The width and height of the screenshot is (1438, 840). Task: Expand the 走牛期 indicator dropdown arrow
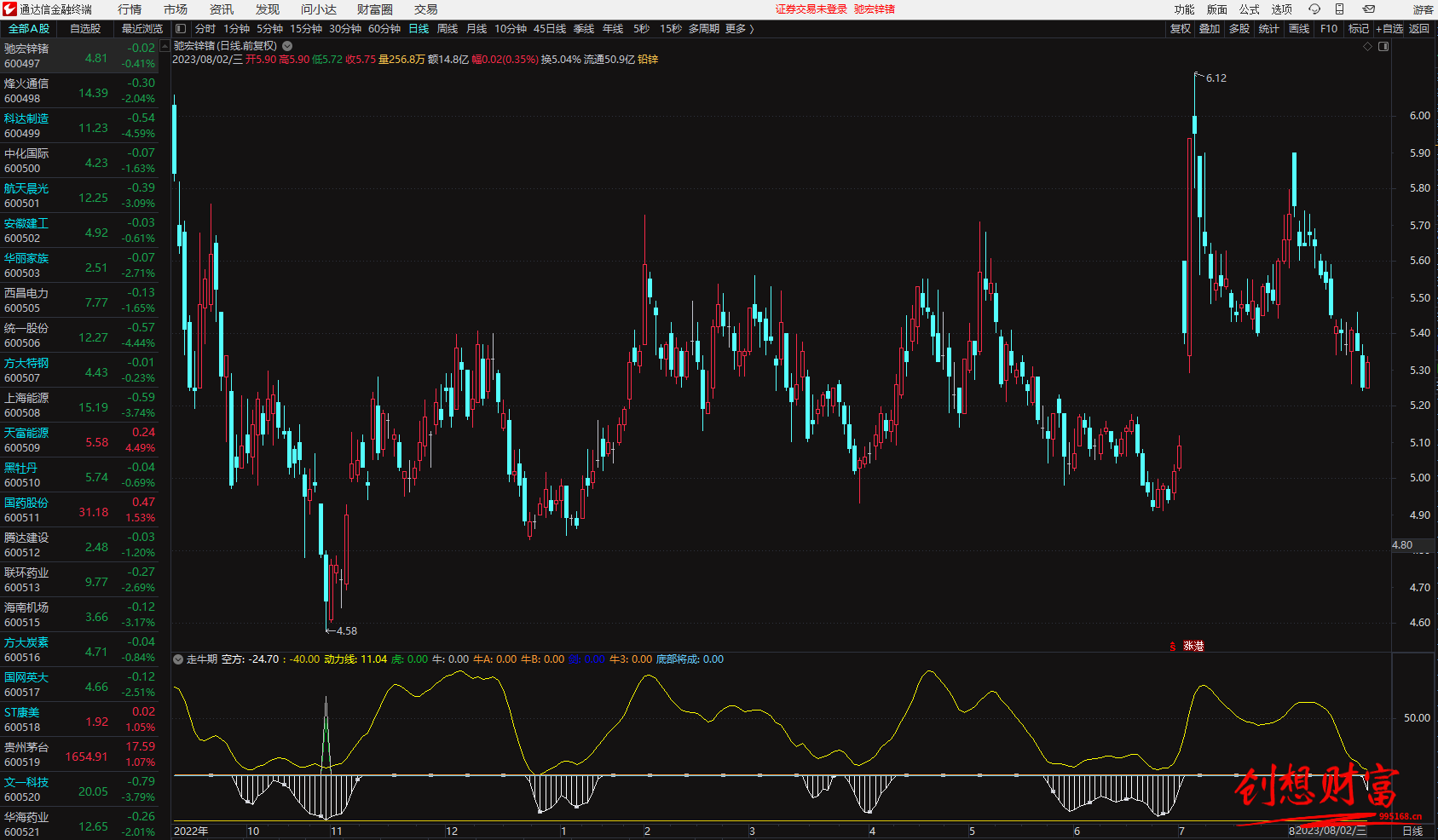click(178, 659)
